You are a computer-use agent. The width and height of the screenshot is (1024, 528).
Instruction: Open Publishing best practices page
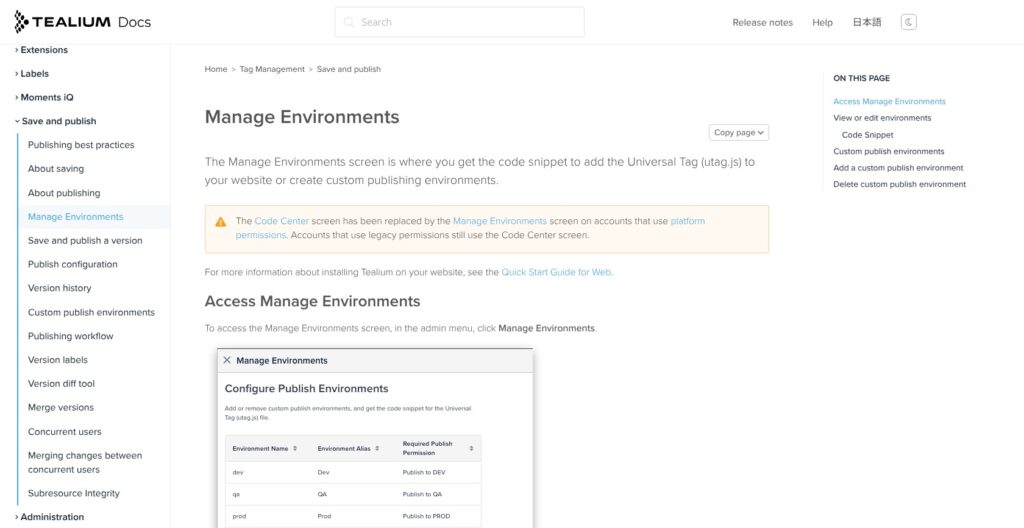(x=81, y=145)
